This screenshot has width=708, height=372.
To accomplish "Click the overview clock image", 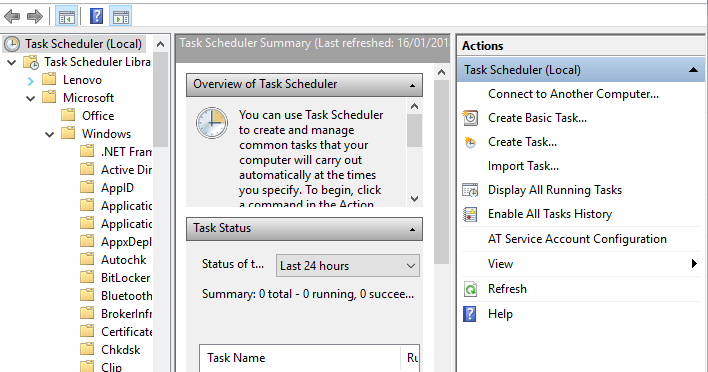I will (212, 123).
